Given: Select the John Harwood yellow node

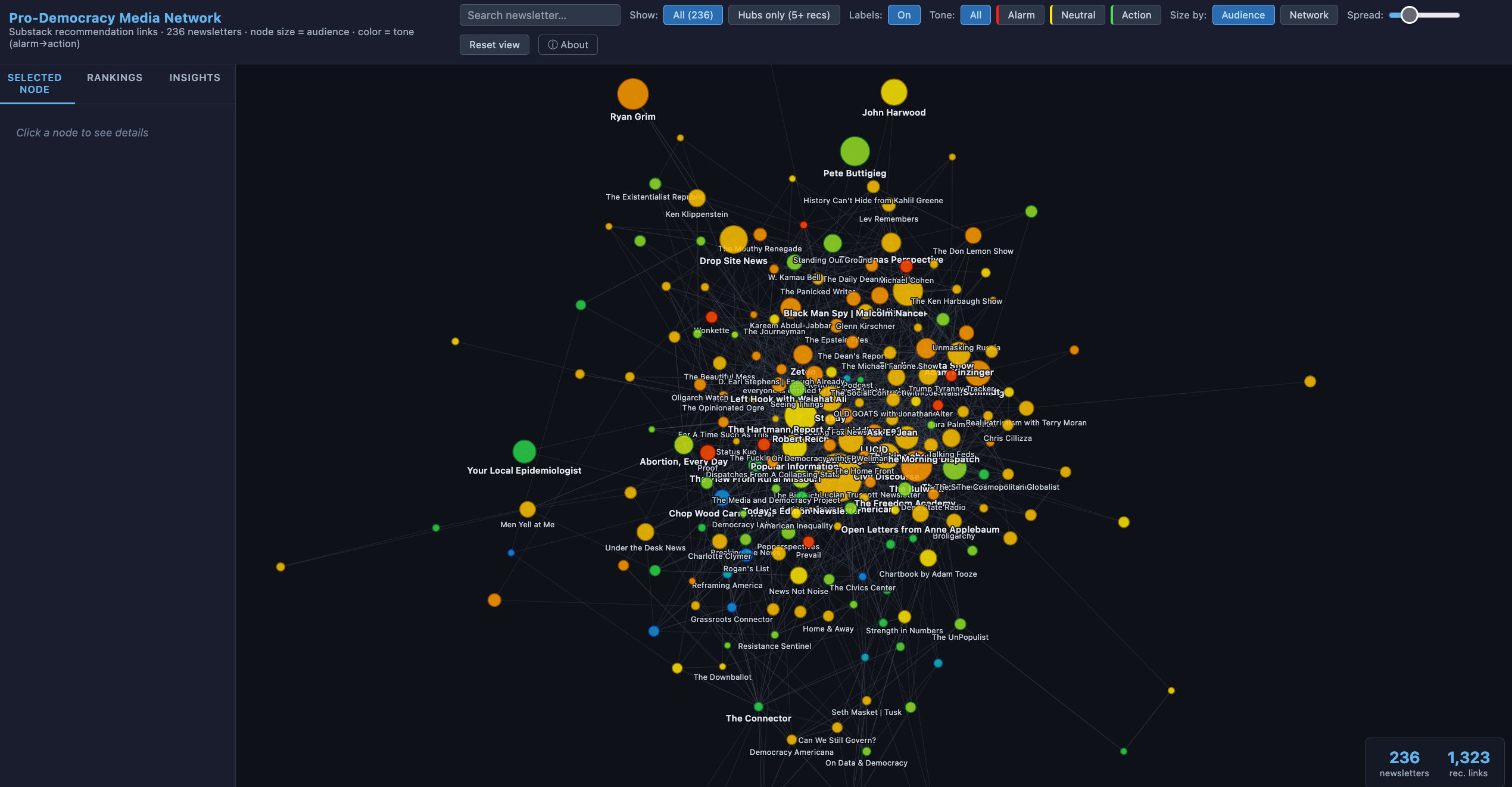Looking at the screenshot, I should pos(893,92).
